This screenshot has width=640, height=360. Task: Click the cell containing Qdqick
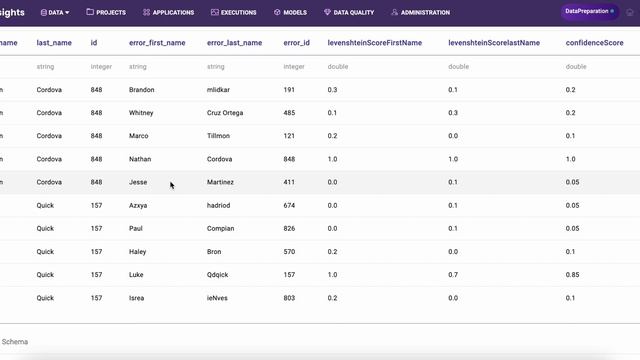coord(218,275)
